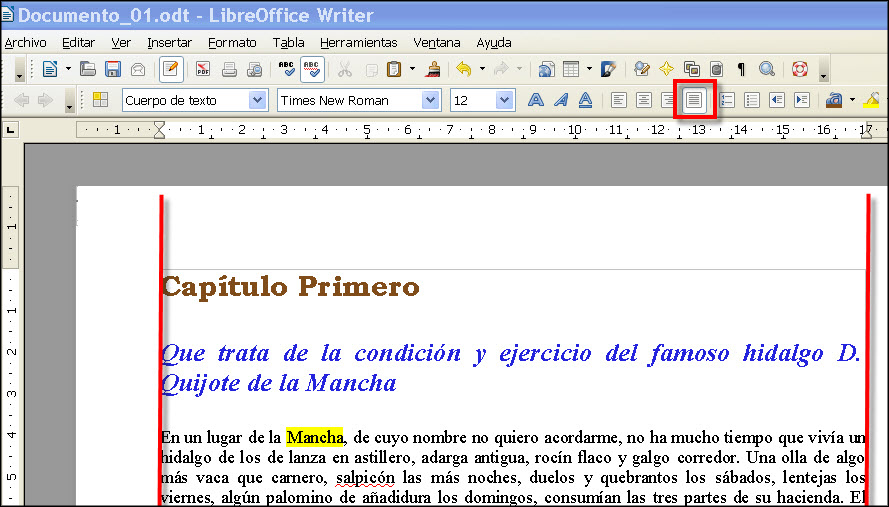Copy selection with the copy icon
Viewport: 889px width, 507px height.
(371, 69)
